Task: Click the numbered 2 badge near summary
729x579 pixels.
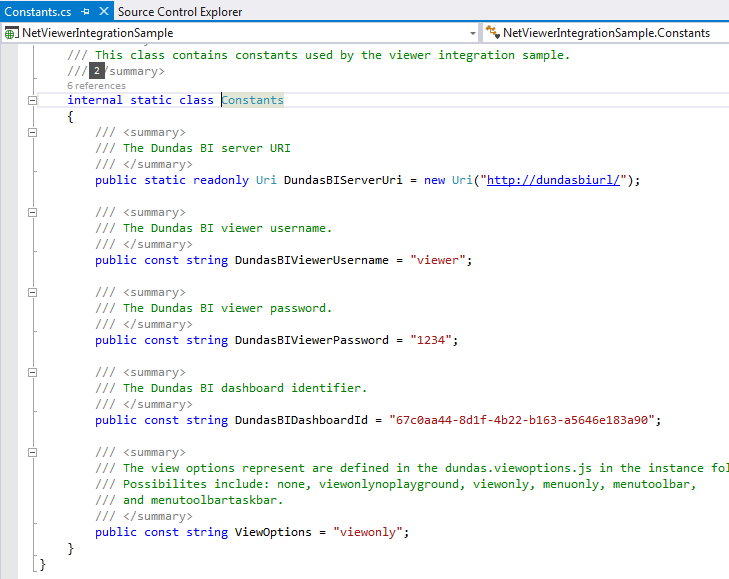Action: pyautogui.click(x=97, y=71)
